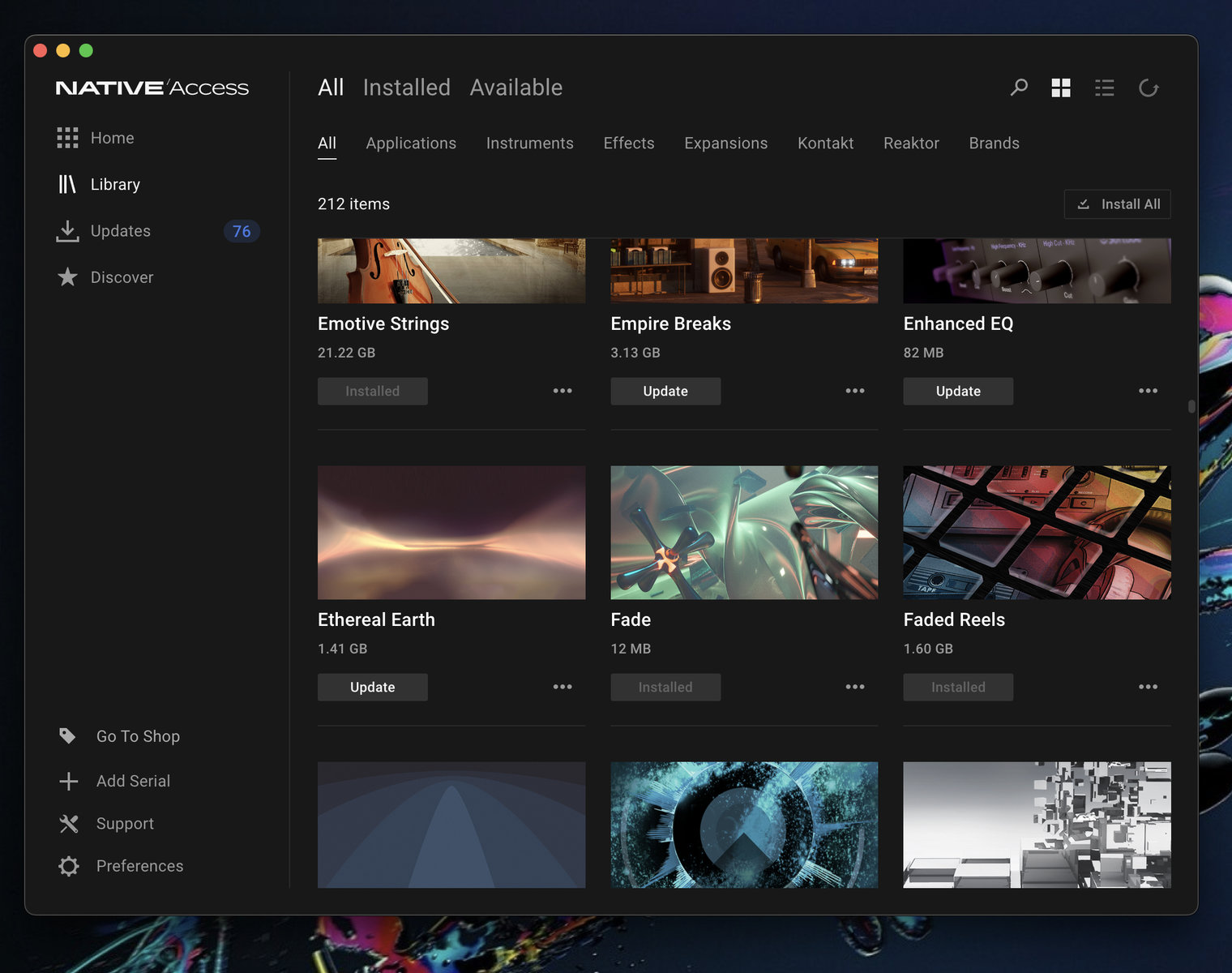
Task: Open Go To Shop tag link
Action: [138, 736]
